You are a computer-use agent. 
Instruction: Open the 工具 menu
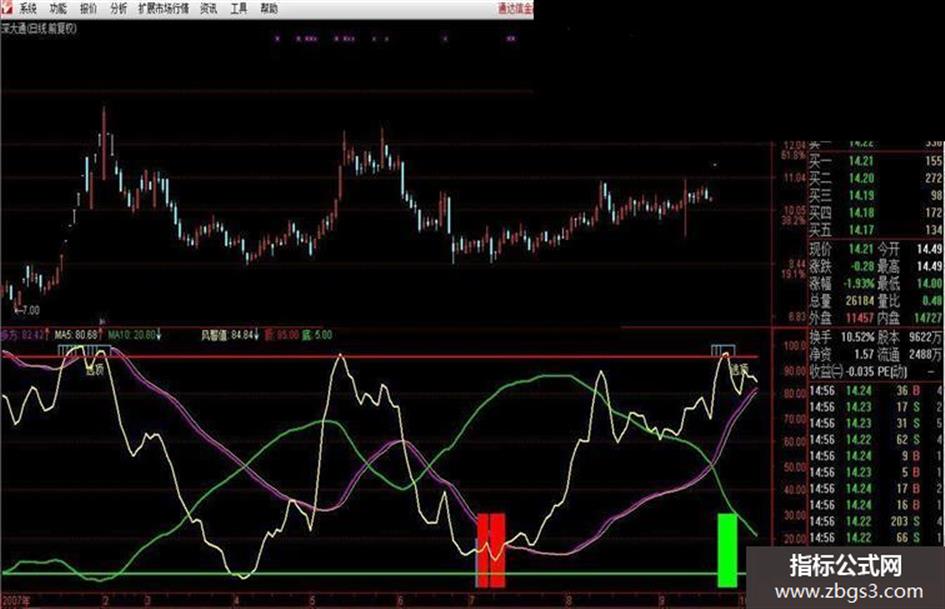pos(239,8)
